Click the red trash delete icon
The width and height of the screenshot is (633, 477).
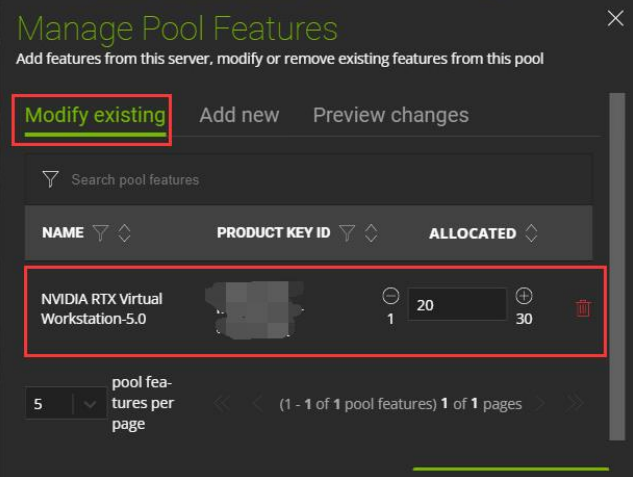(583, 308)
